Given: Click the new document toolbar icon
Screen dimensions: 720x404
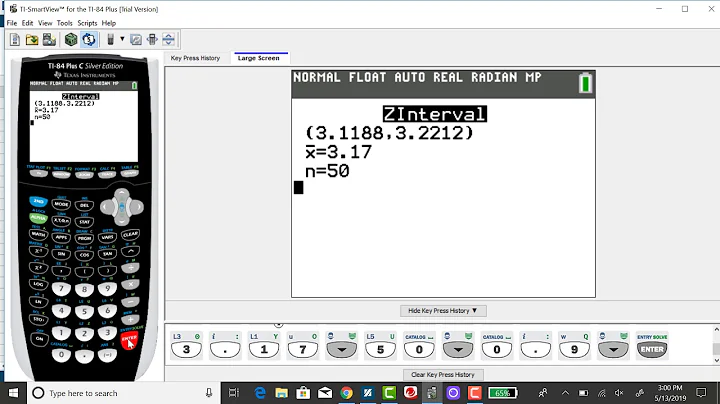Looking at the screenshot, I should pos(15,39).
